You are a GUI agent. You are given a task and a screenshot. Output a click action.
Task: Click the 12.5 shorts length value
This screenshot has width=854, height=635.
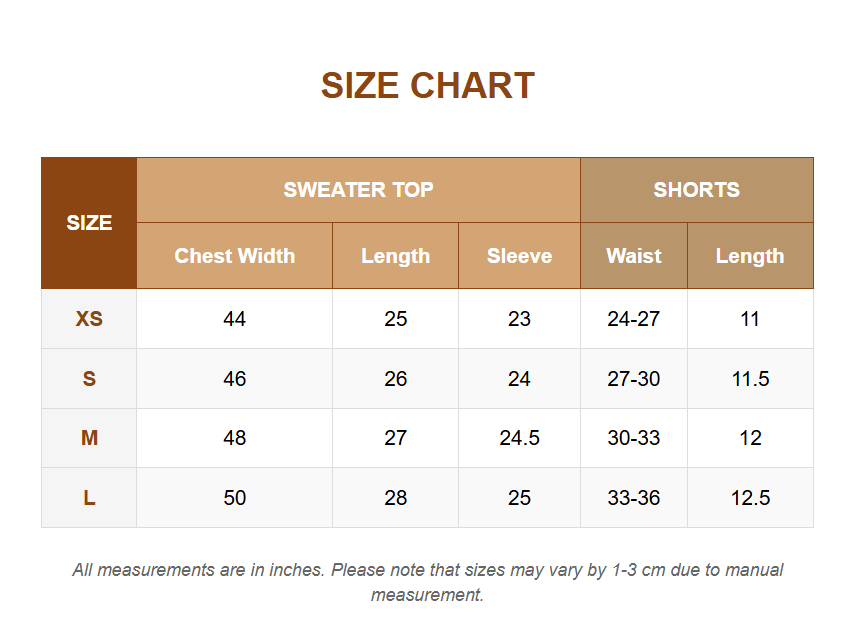tap(751, 498)
